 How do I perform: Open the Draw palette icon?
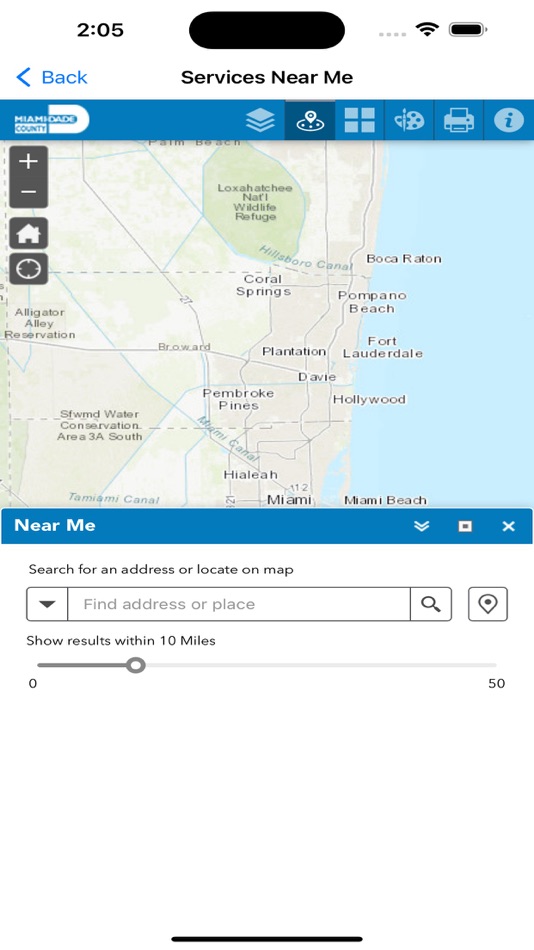point(409,120)
